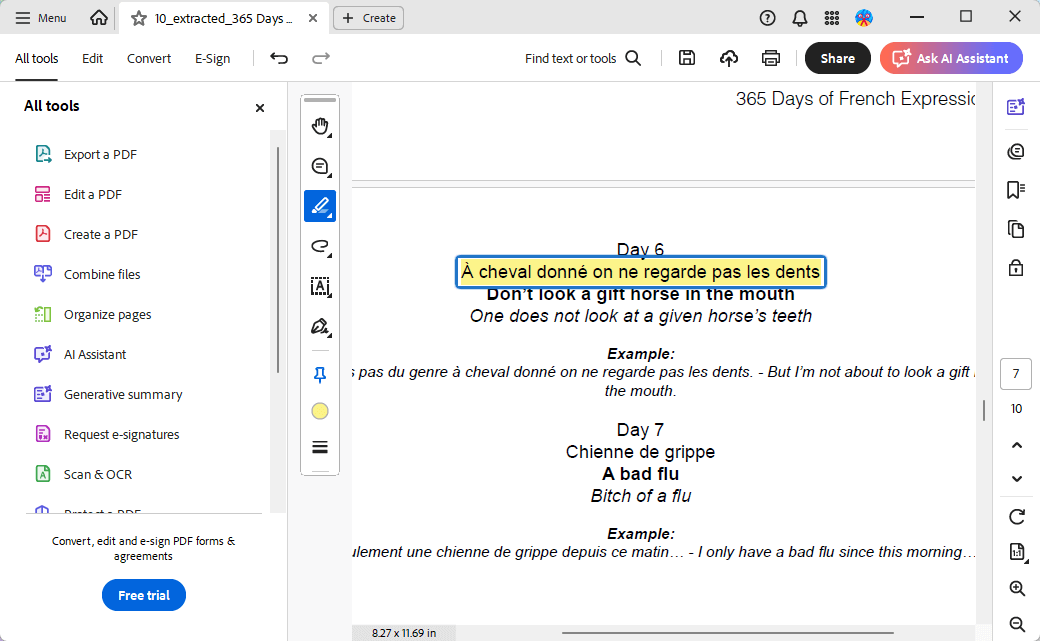Add a comment with the comment tool
The width and height of the screenshot is (1040, 641).
(x=320, y=167)
